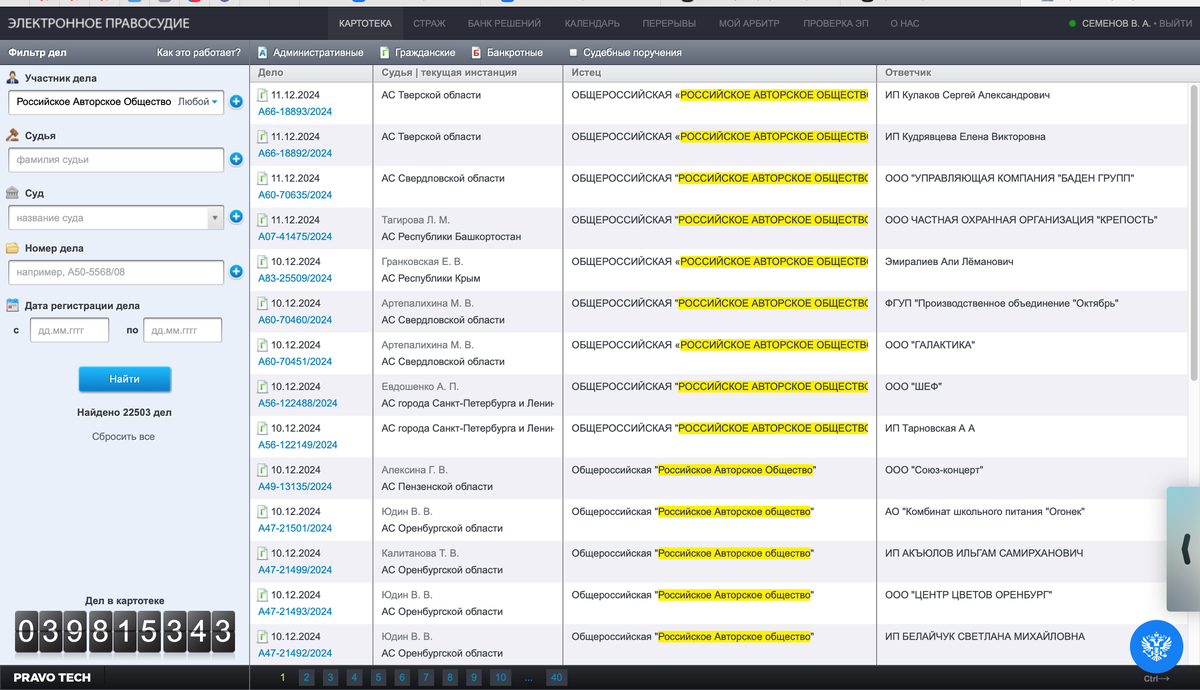The height and width of the screenshot is (690, 1200).
Task: Open case link А60-70451/2024
Action: pyautogui.click(x=295, y=362)
